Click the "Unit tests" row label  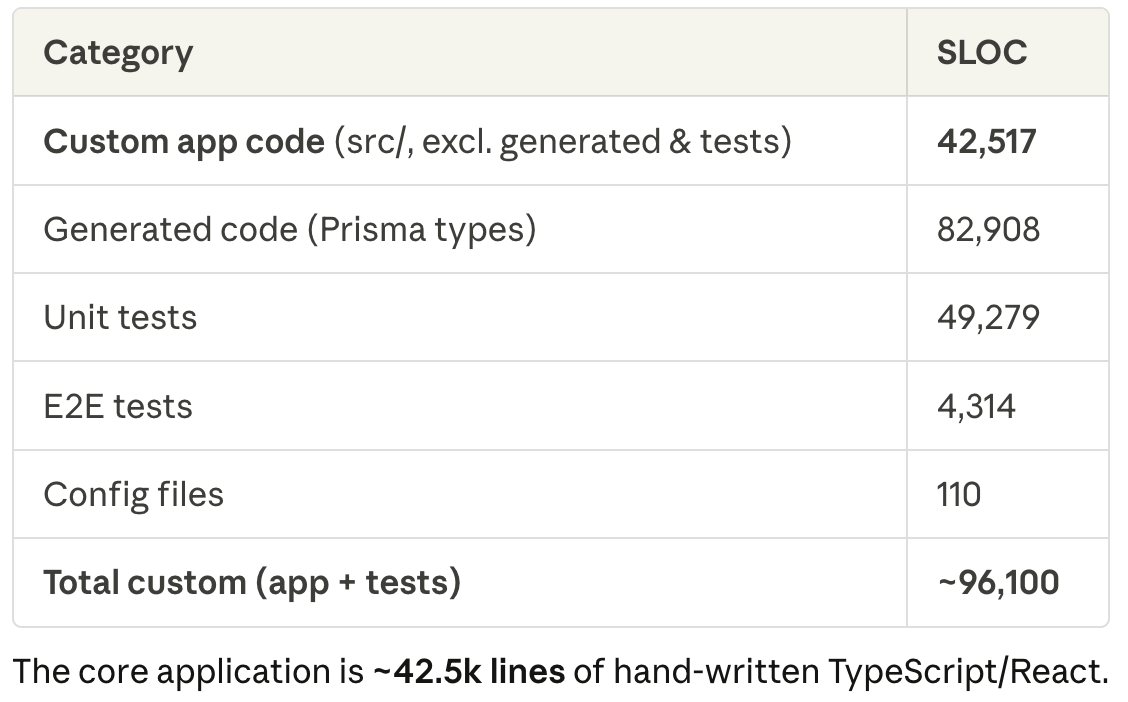120,317
